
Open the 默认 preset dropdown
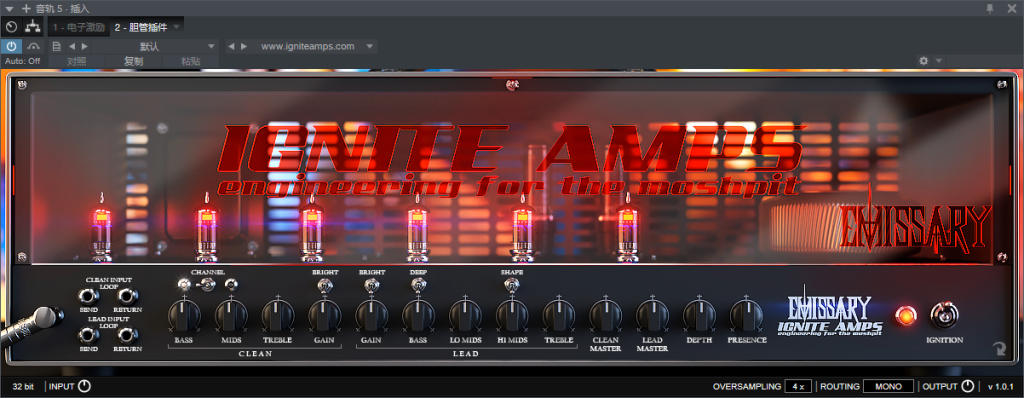point(154,46)
